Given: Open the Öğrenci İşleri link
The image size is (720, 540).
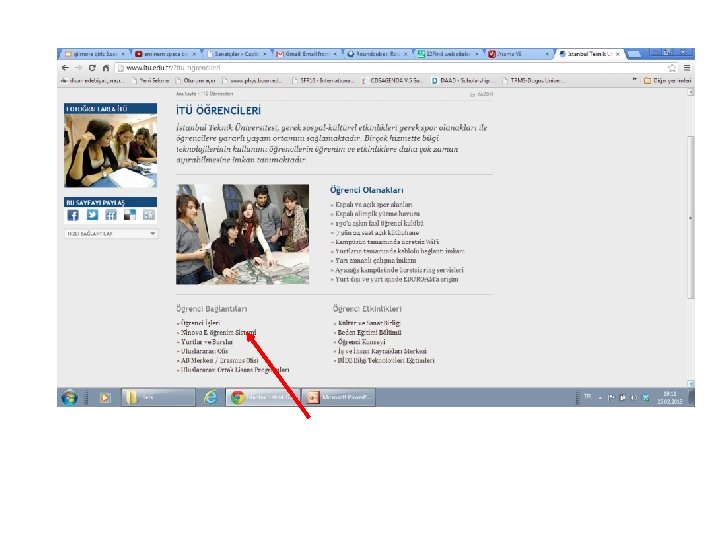Looking at the screenshot, I should [200, 323].
